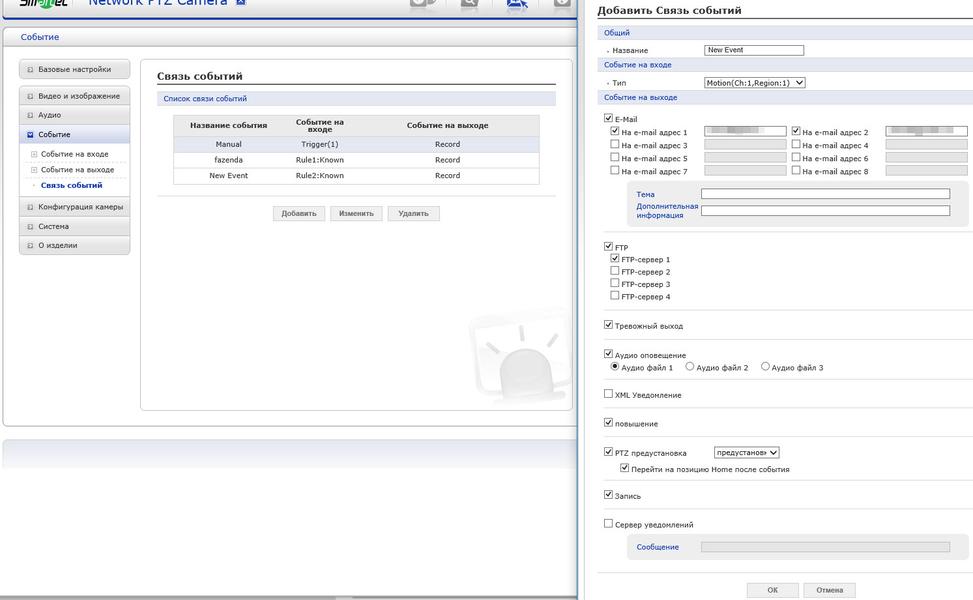Click plus icon next to Базовые настройки
The height and width of the screenshot is (600, 973).
pos(30,69)
